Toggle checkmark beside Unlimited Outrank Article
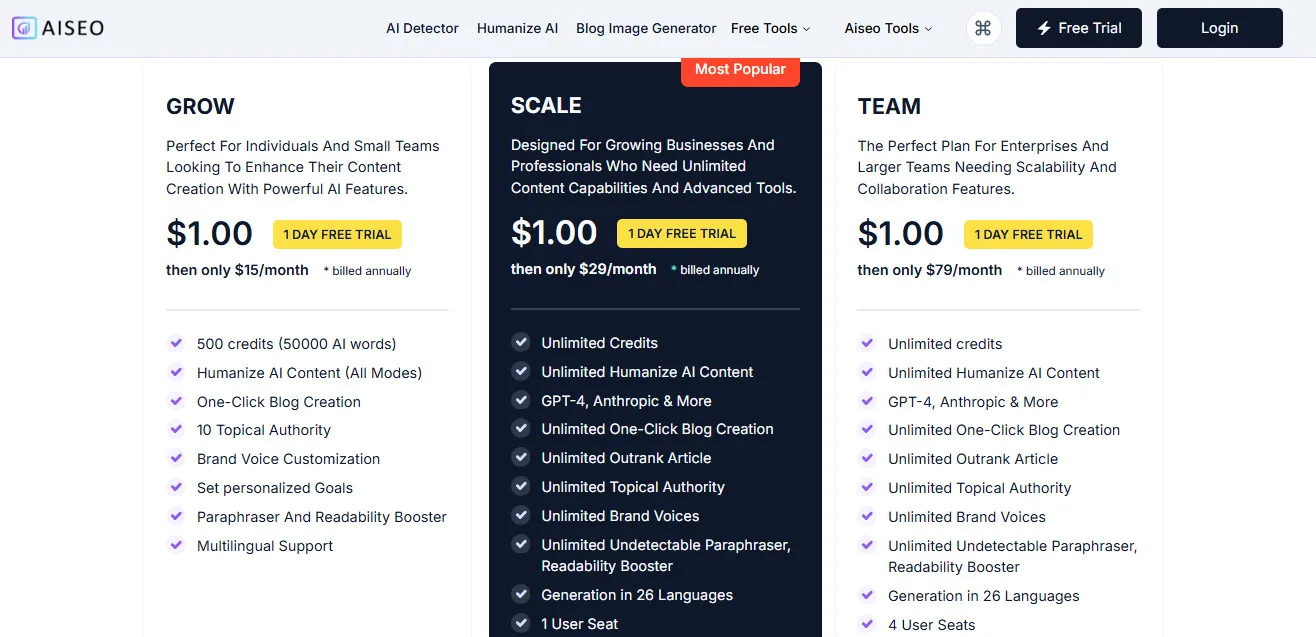Viewport: 1316px width, 637px height. (x=521, y=458)
